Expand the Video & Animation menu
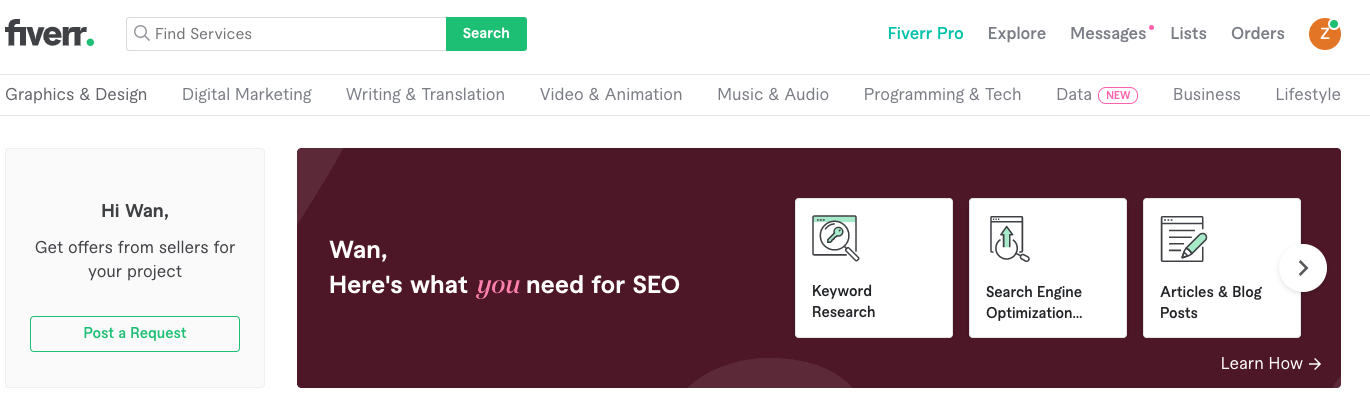The width and height of the screenshot is (1370, 415). 611,95
